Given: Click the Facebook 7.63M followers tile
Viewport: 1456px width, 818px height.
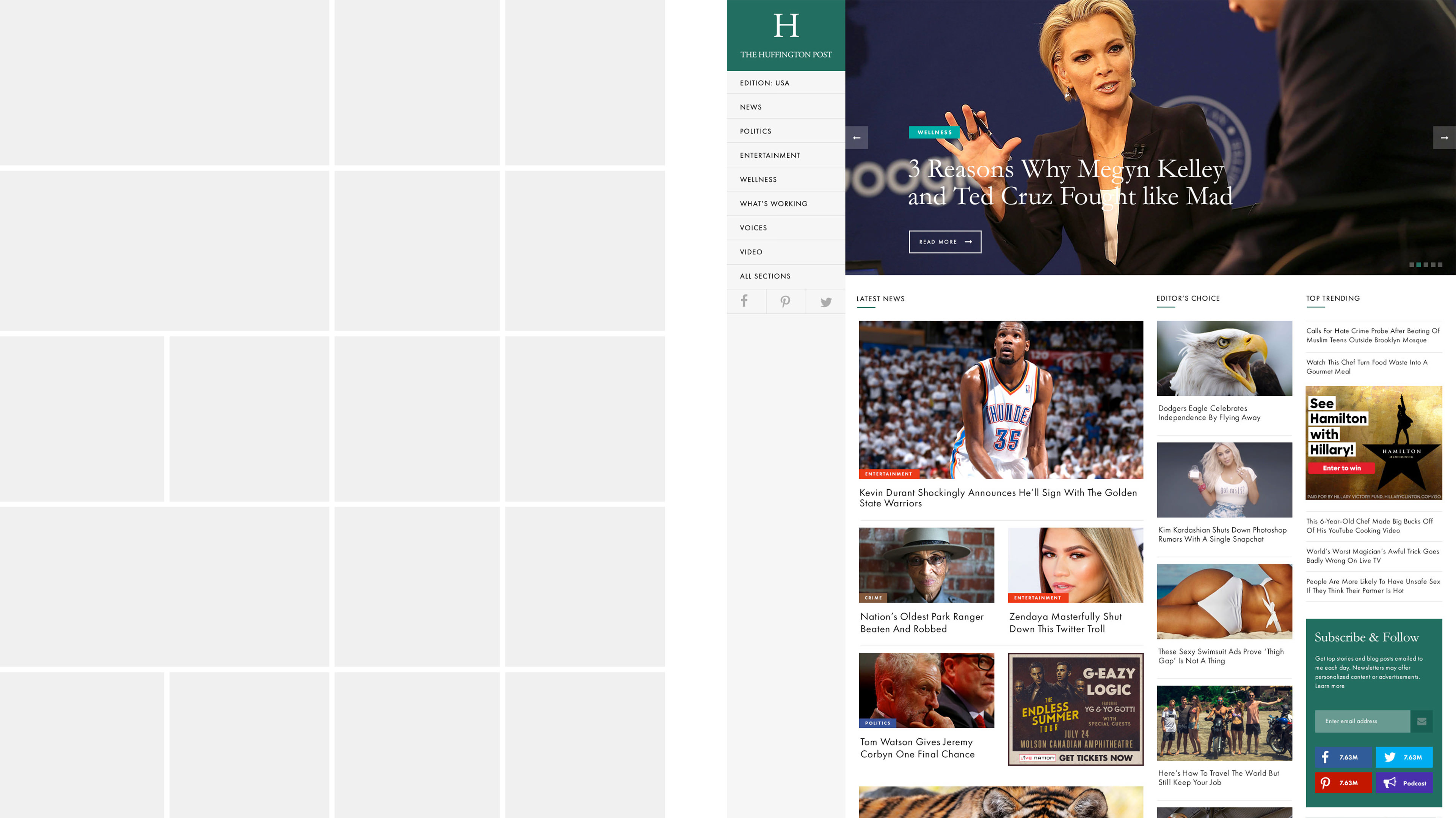Looking at the screenshot, I should click(1343, 757).
